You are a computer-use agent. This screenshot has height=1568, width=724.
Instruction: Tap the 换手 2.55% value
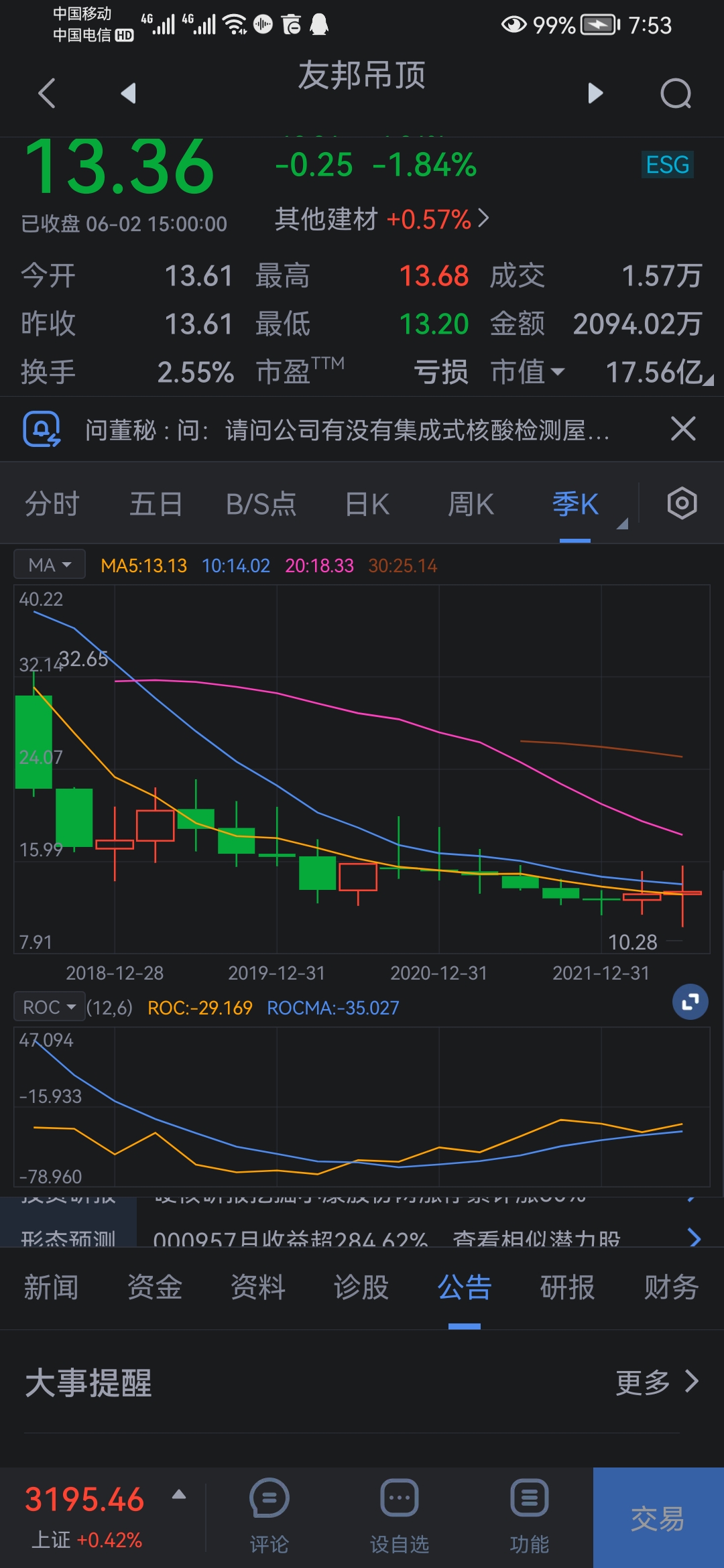[195, 373]
